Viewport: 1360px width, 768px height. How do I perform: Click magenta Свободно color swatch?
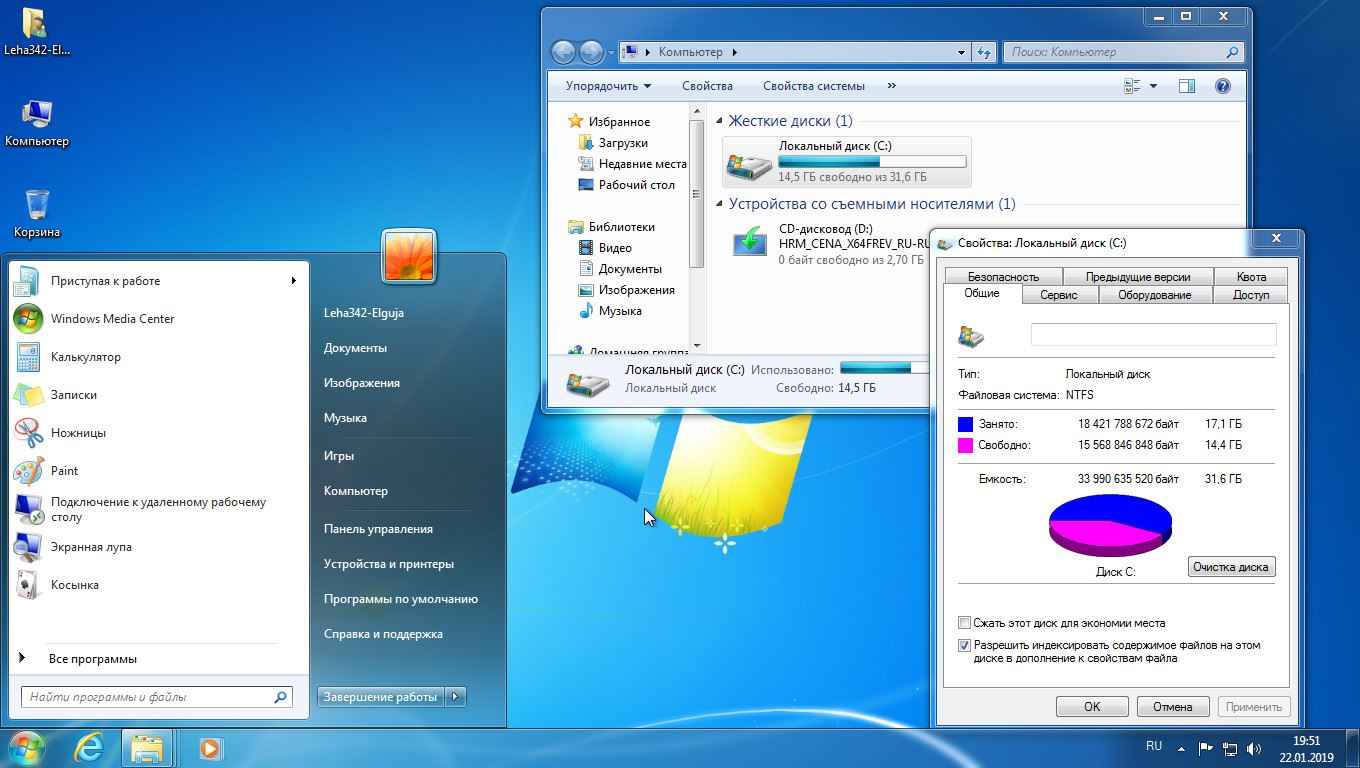coord(965,445)
